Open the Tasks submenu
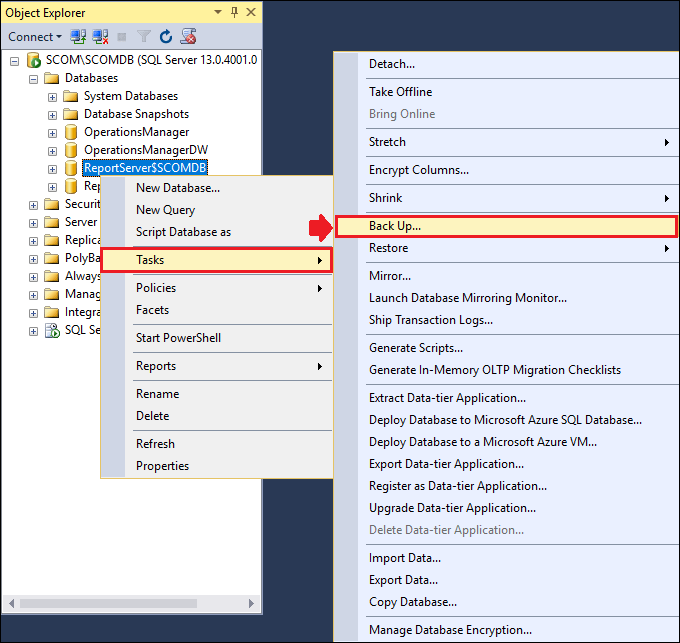680x643 pixels. click(217, 260)
